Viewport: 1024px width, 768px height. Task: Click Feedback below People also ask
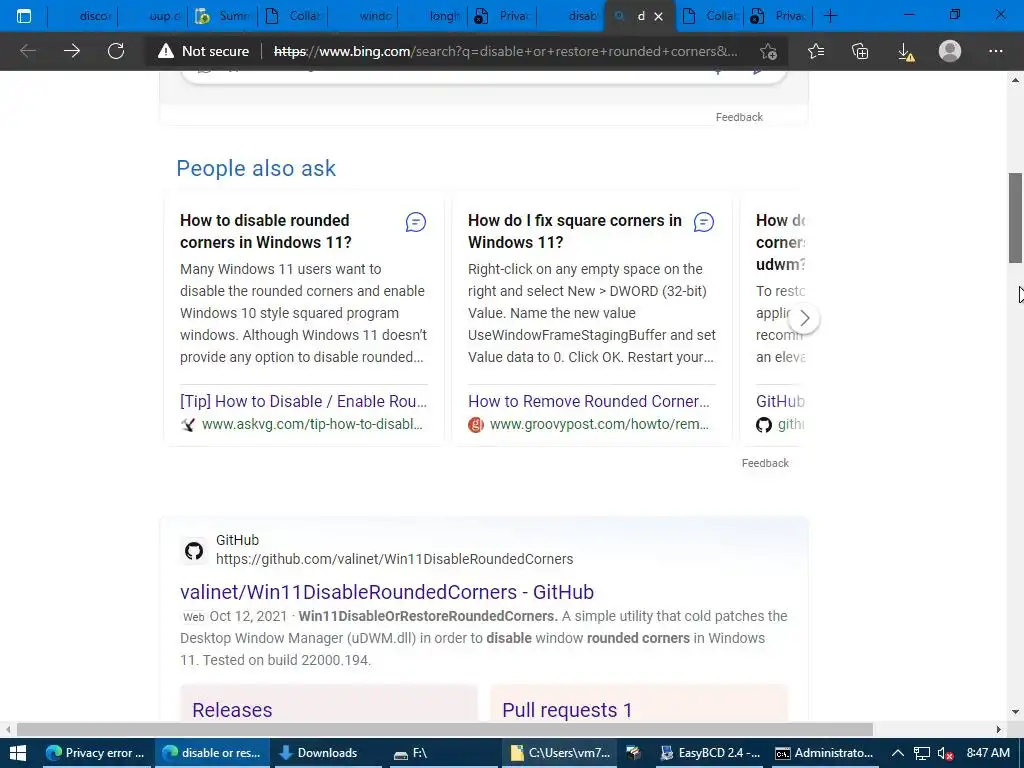765,463
